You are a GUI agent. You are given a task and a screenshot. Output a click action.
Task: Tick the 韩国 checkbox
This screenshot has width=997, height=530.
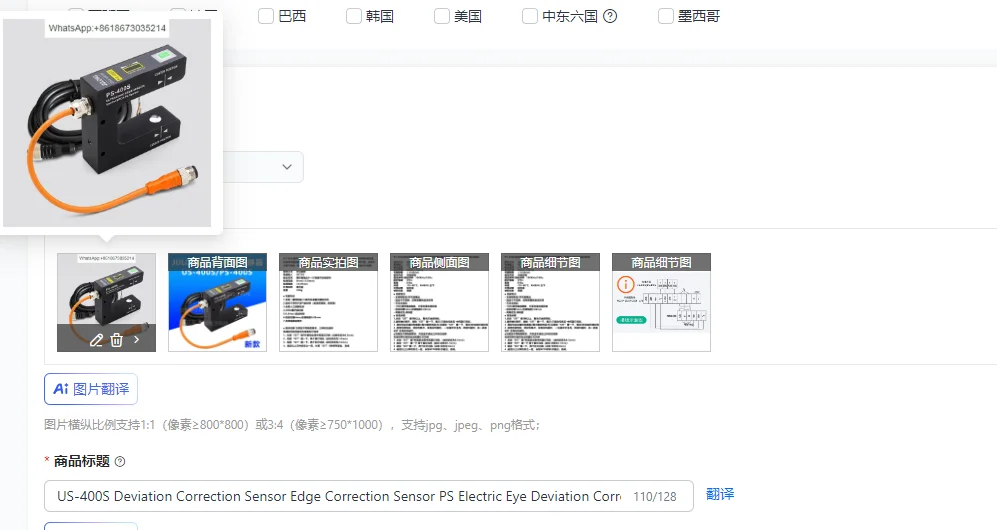click(x=354, y=16)
